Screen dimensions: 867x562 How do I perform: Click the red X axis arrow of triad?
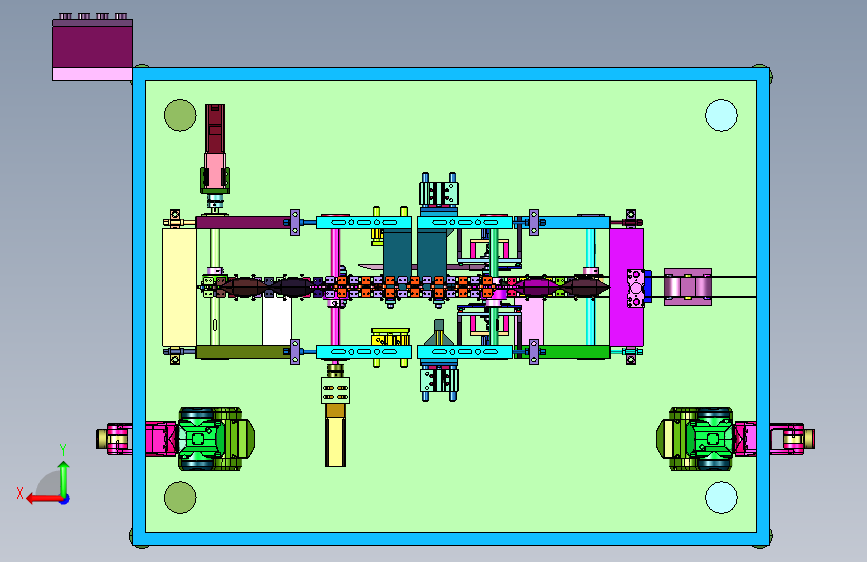[x=43, y=499]
